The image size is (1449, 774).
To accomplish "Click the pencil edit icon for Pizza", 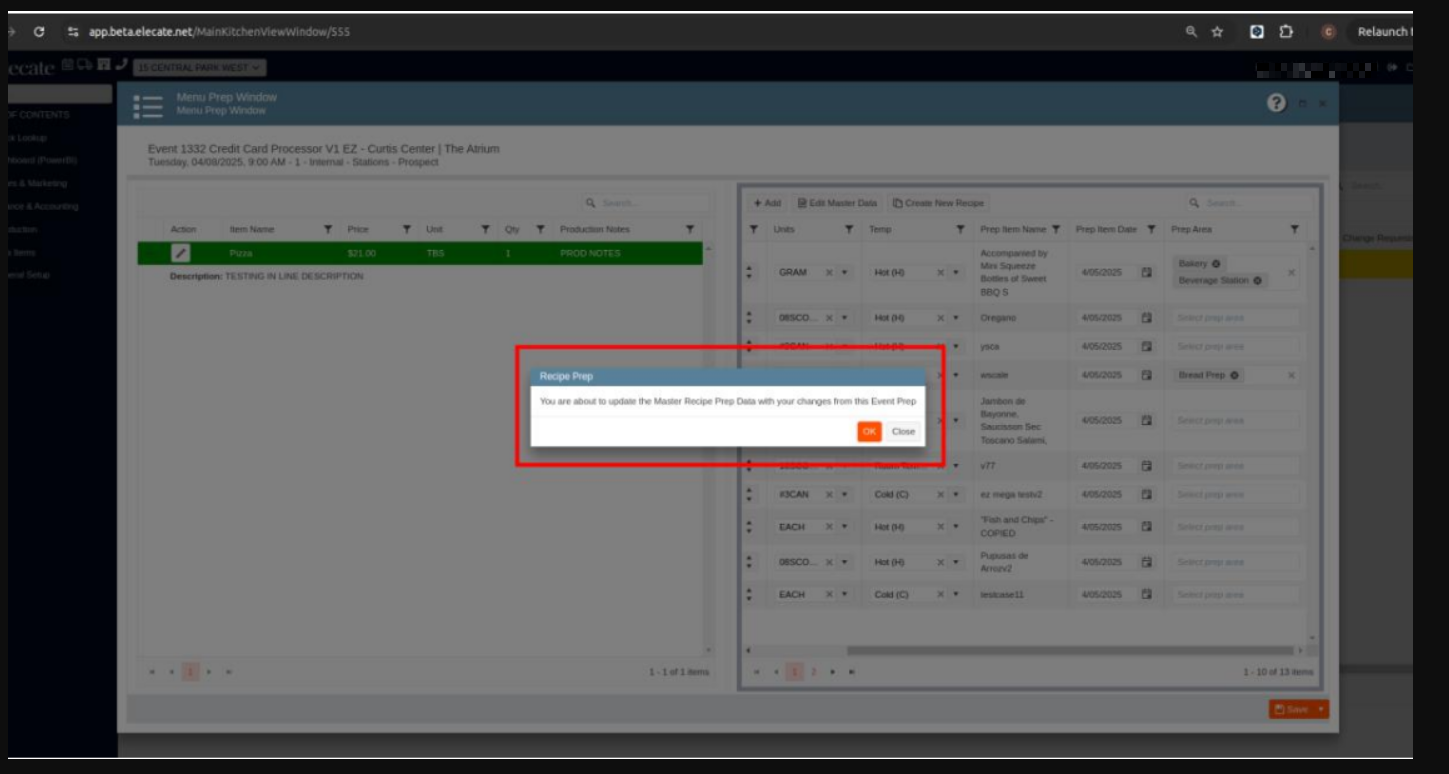I will (x=180, y=254).
